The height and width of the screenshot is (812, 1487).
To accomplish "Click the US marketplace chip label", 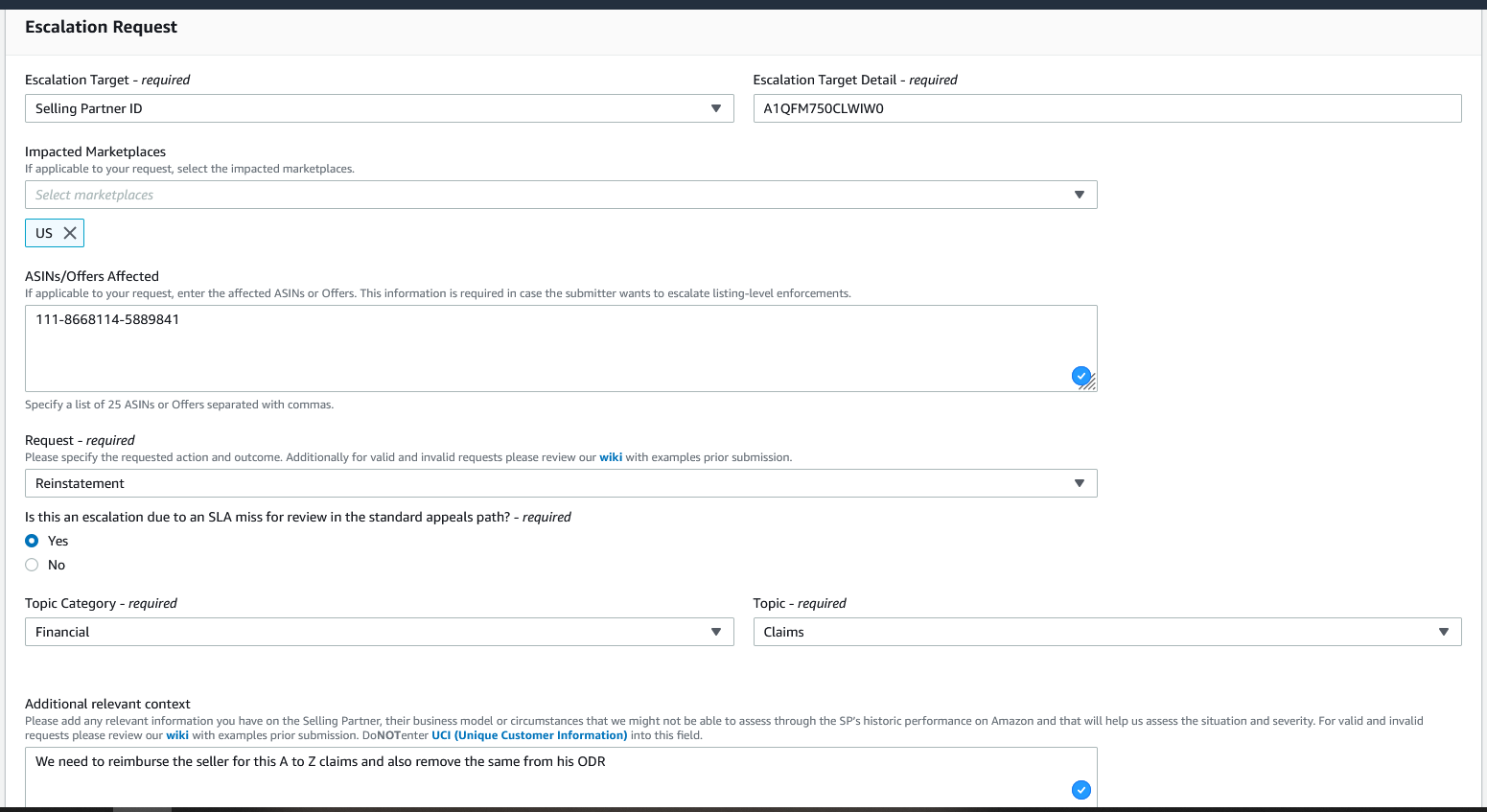I will click(x=44, y=233).
